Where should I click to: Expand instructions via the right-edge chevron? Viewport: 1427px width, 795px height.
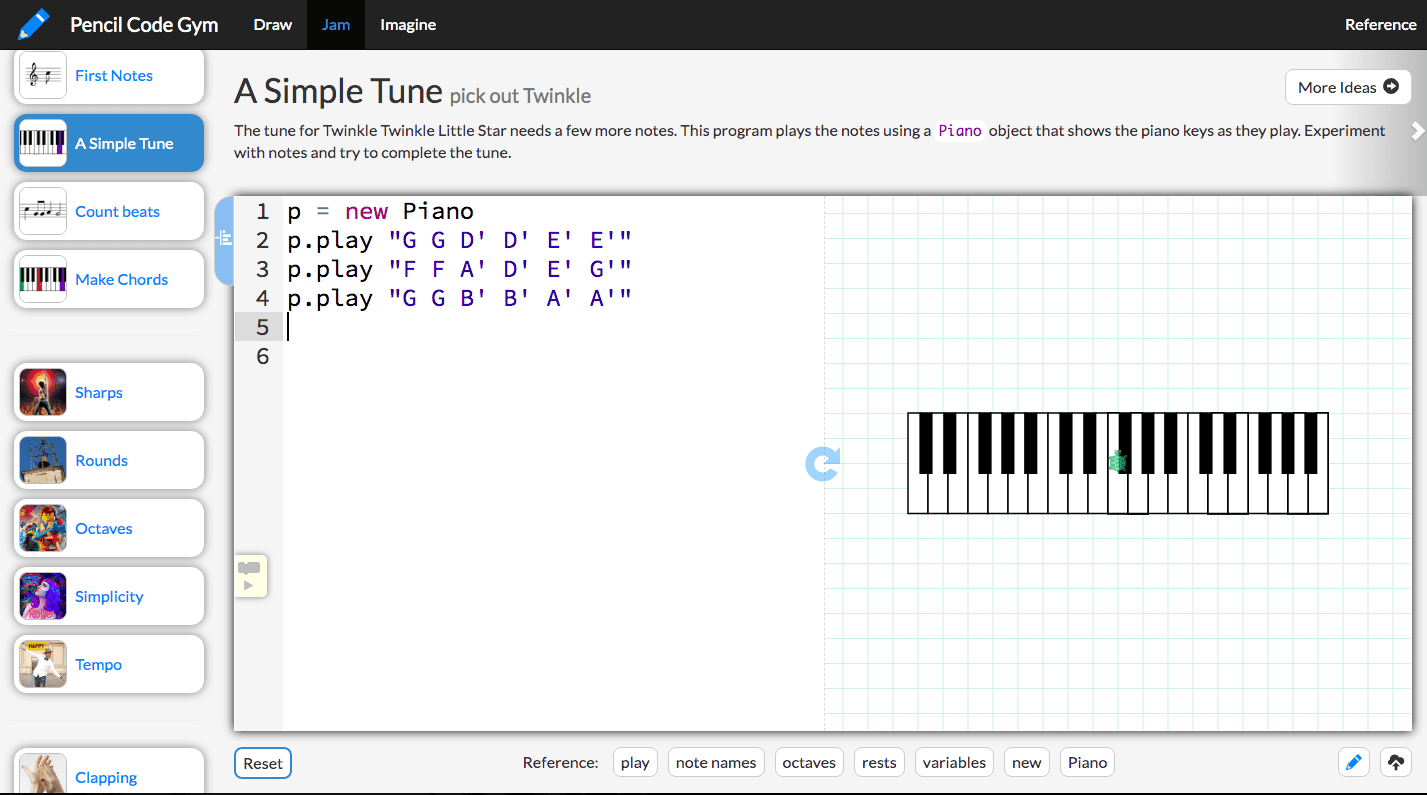(x=1417, y=130)
